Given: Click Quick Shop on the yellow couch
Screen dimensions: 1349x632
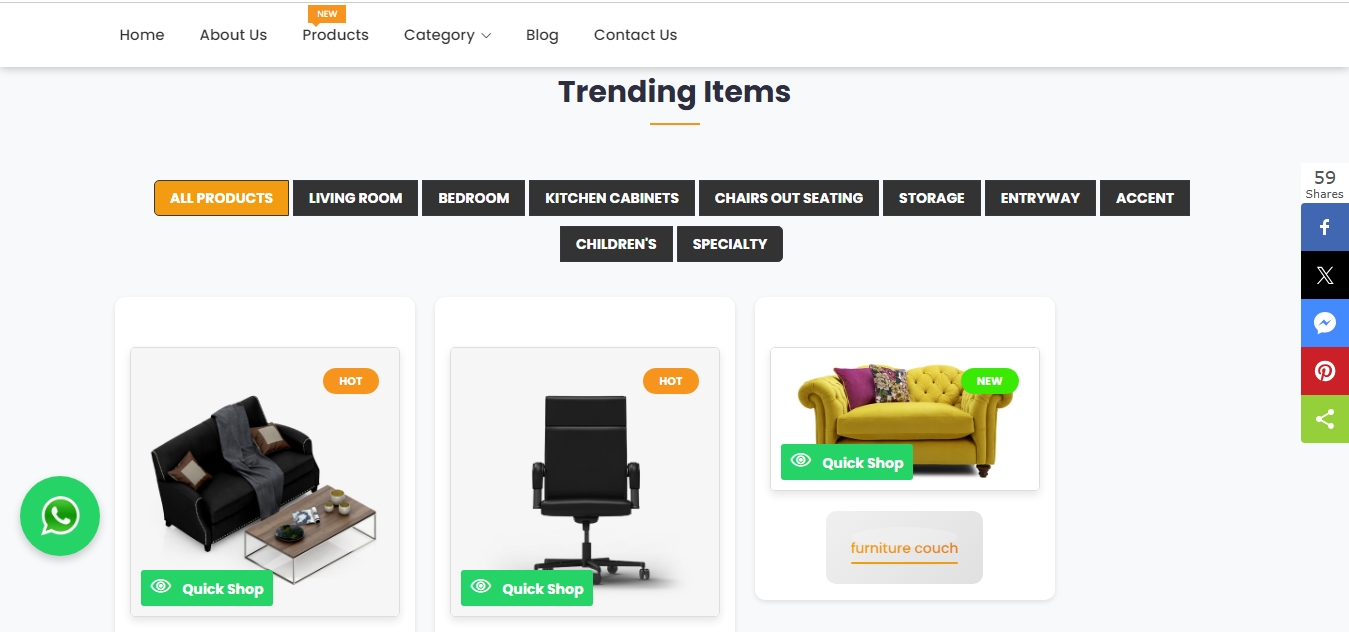Looking at the screenshot, I should pyautogui.click(x=846, y=461).
